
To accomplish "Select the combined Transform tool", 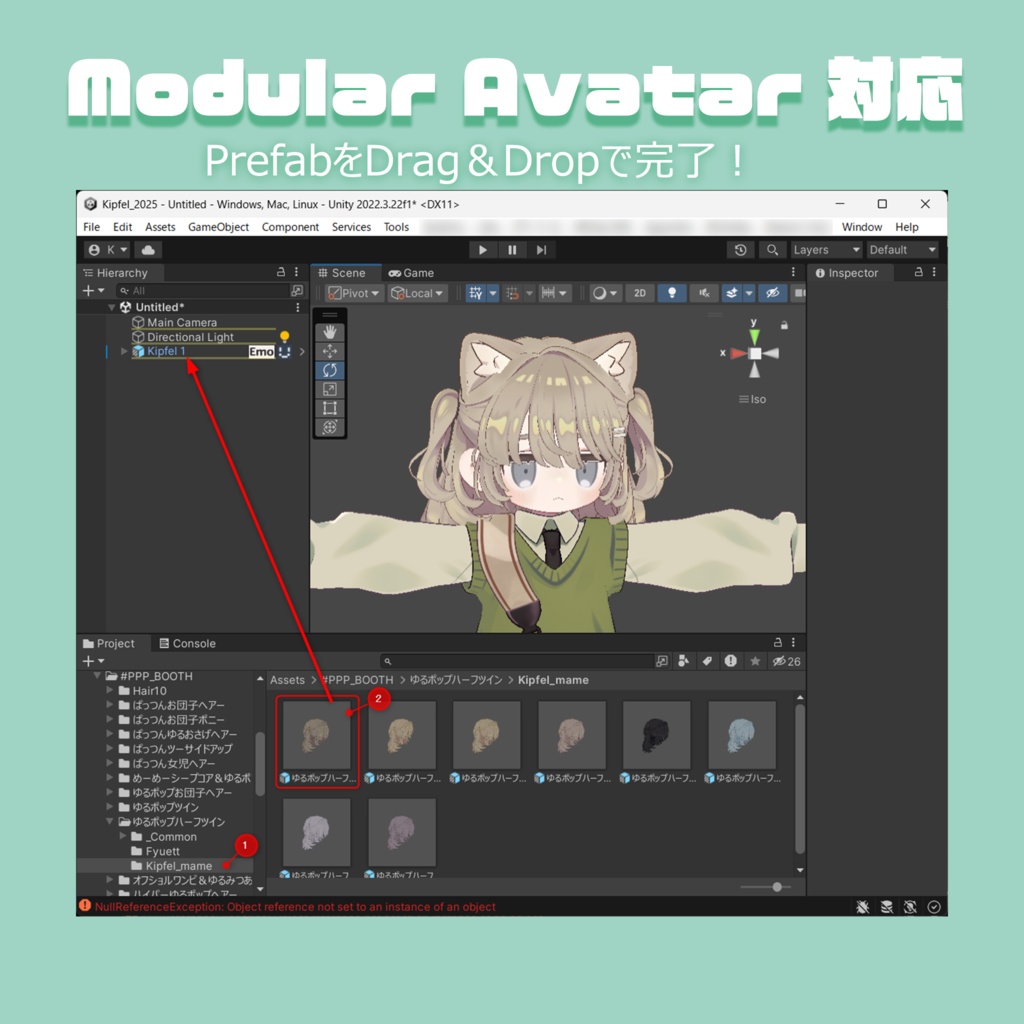I will (x=330, y=427).
